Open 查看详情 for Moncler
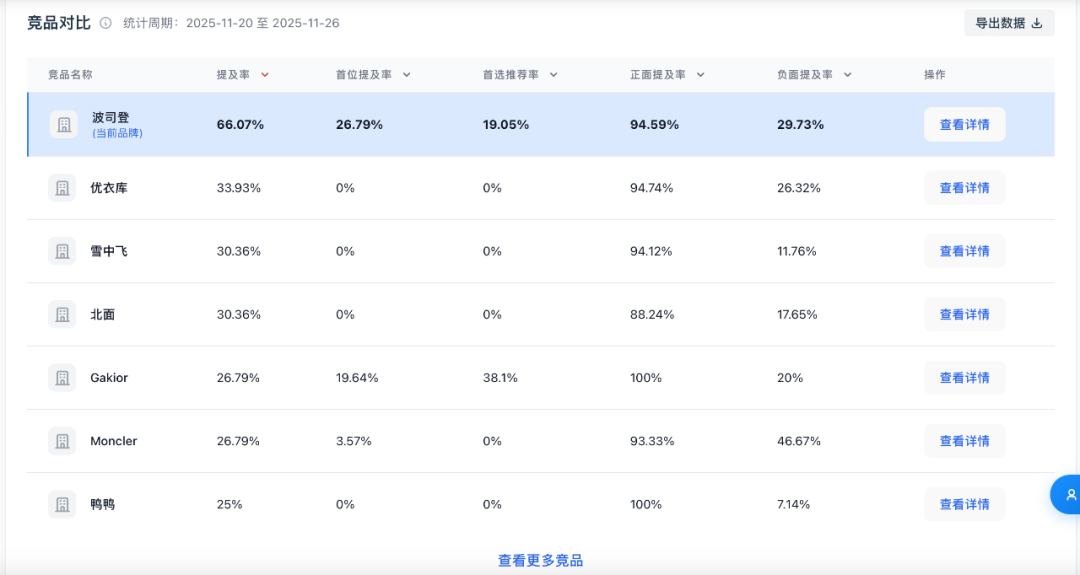 [x=964, y=441]
